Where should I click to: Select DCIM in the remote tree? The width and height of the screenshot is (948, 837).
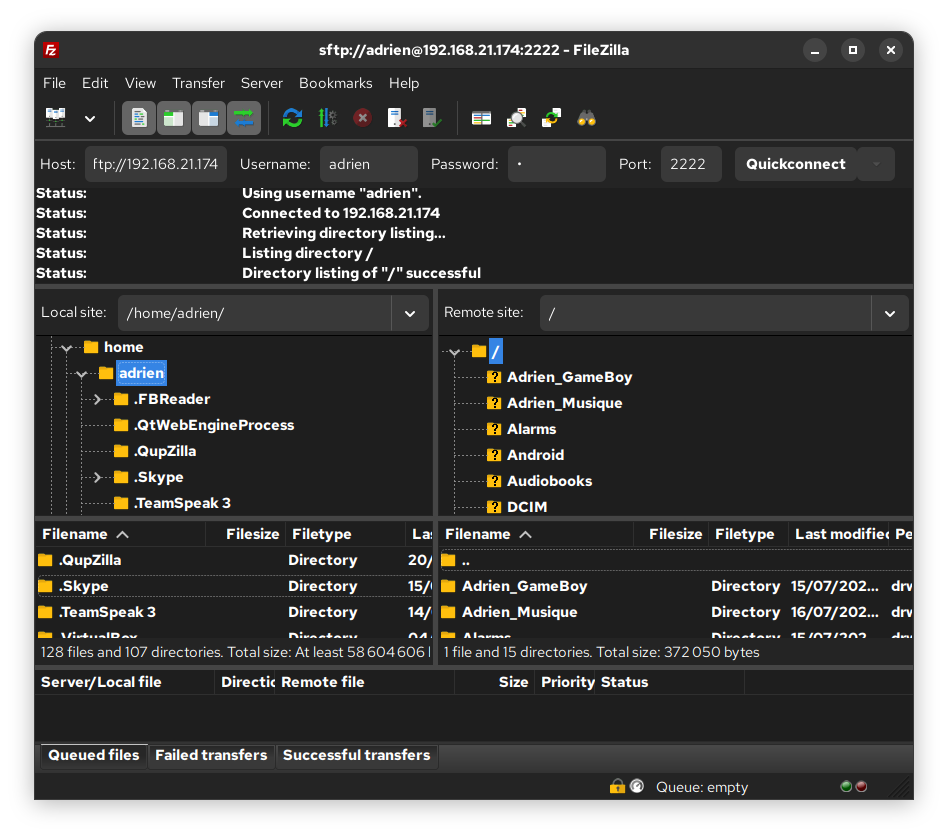(x=527, y=507)
